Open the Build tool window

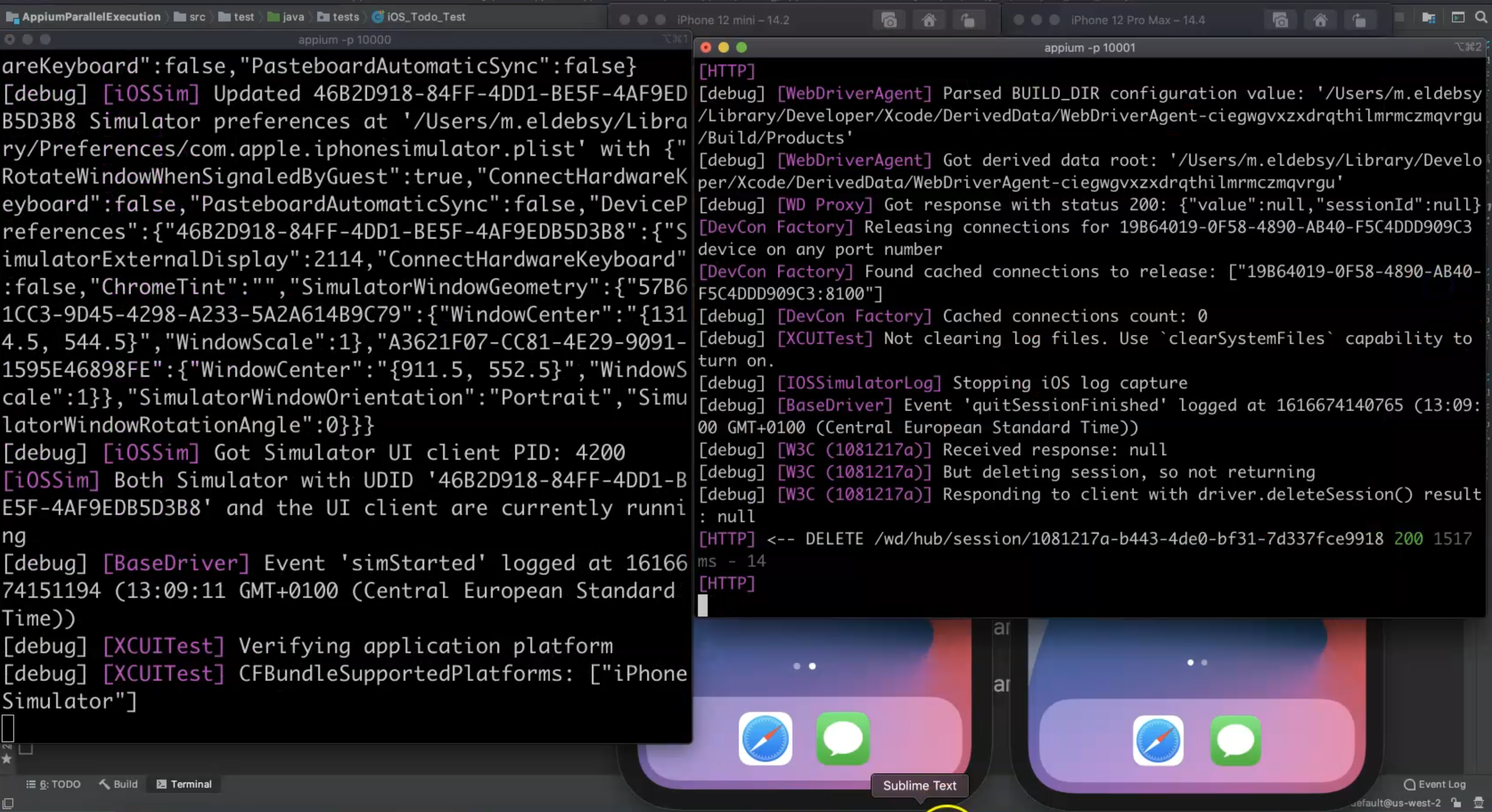pos(119,784)
